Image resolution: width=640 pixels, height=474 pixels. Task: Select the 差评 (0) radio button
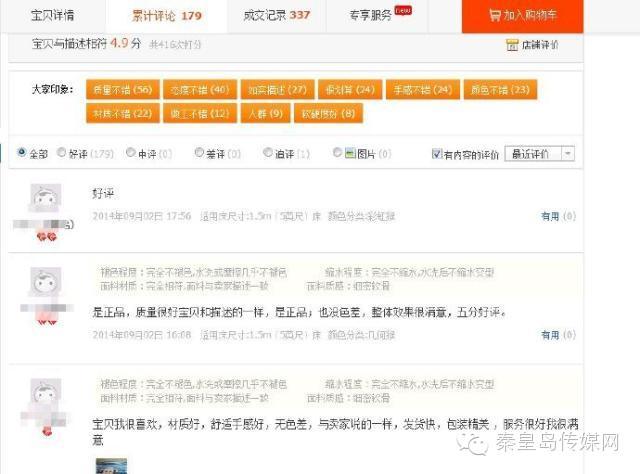pos(199,153)
